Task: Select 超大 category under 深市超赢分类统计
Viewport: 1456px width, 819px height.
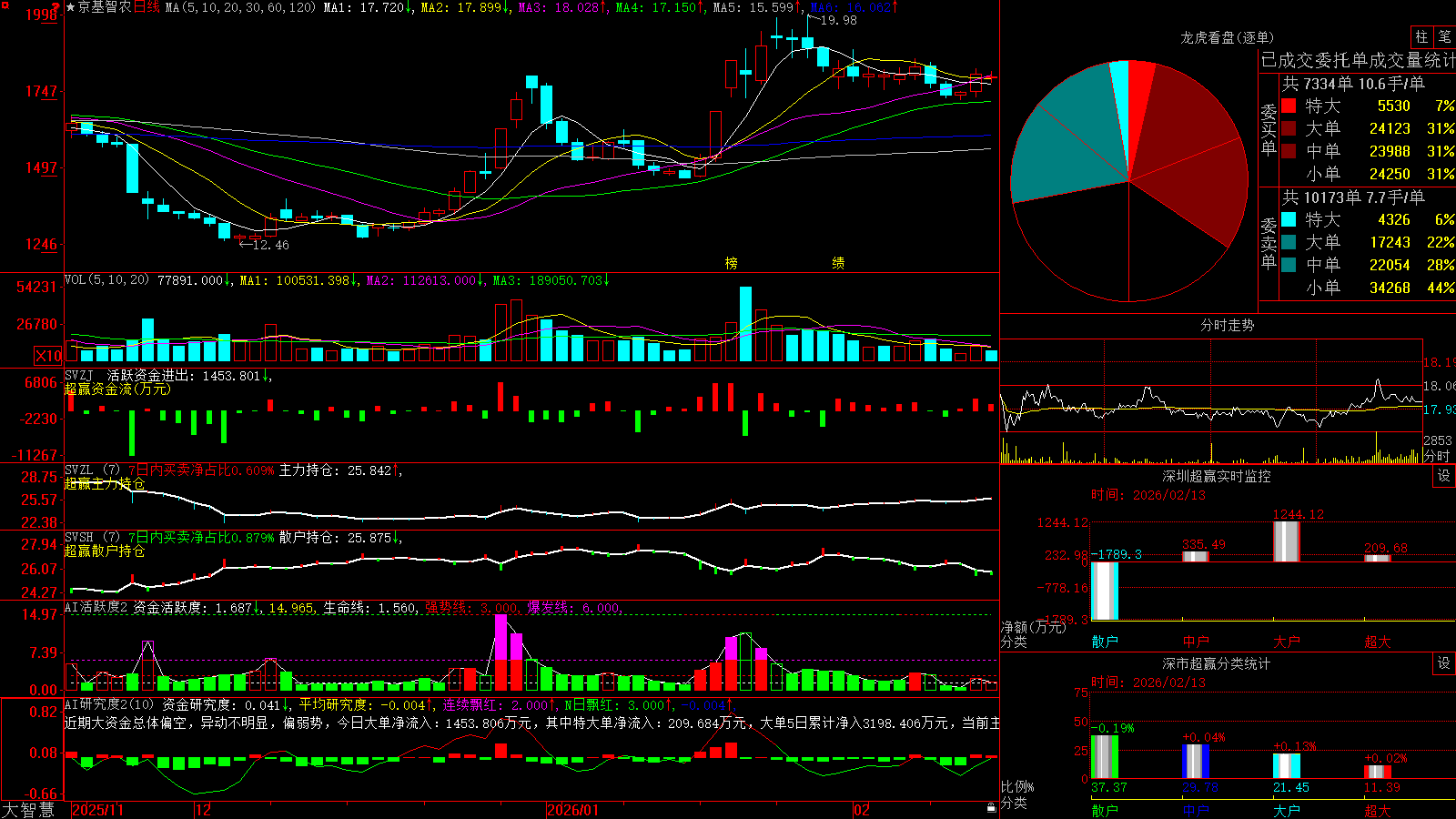Action: (1378, 810)
